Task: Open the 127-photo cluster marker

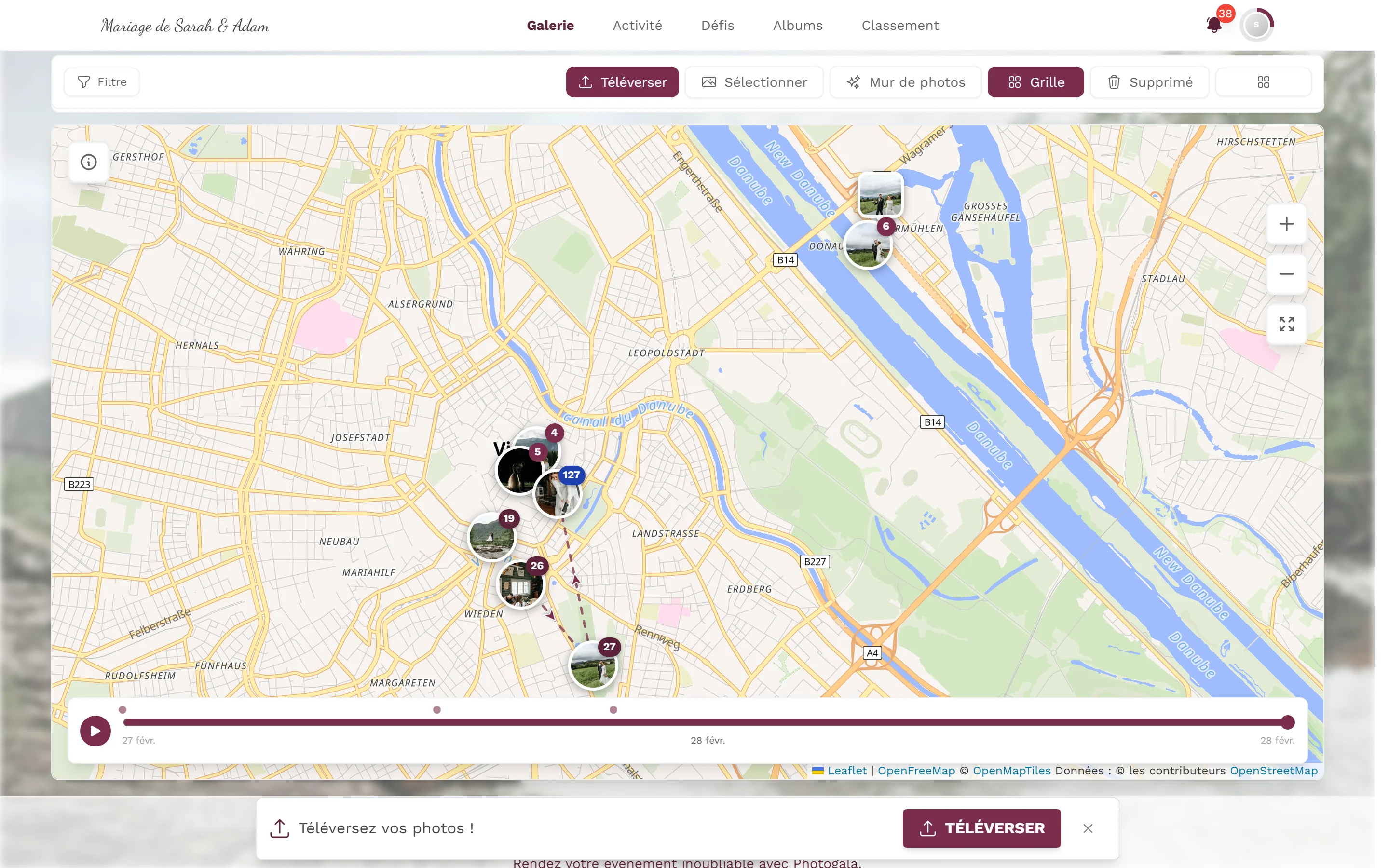Action: pyautogui.click(x=558, y=493)
